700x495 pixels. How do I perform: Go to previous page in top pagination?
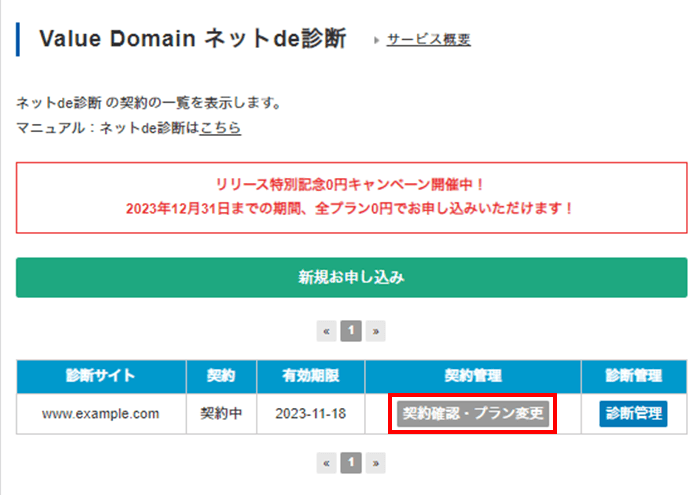[326, 331]
